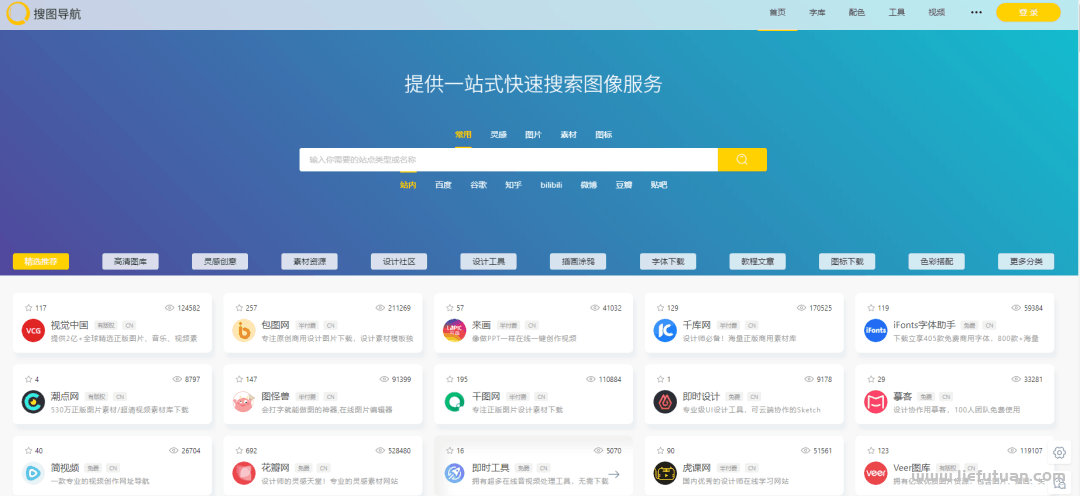Star the 虎课网 card
This screenshot has height=496, width=1080.
[x=661, y=451]
